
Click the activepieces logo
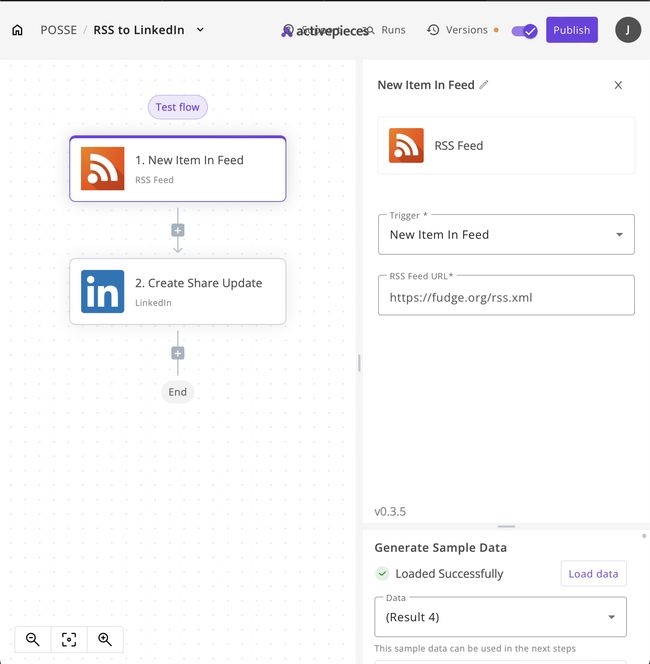[325, 30]
